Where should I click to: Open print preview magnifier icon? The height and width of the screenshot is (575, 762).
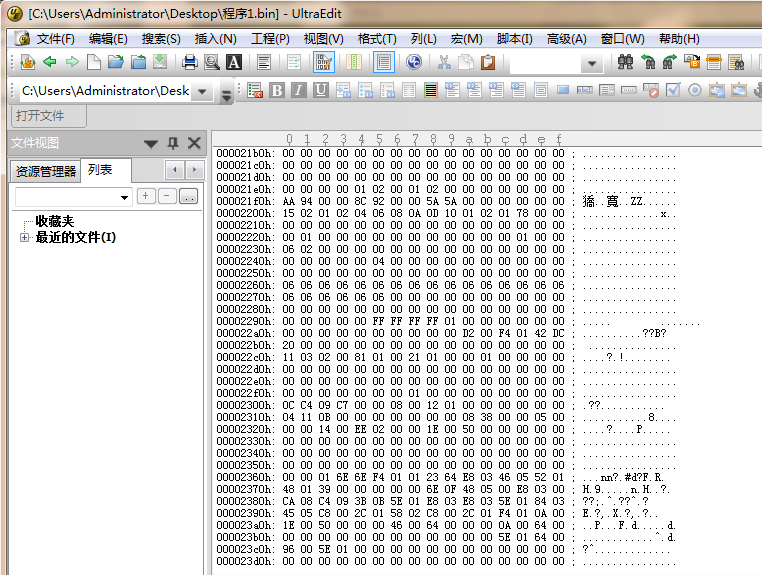pos(211,62)
